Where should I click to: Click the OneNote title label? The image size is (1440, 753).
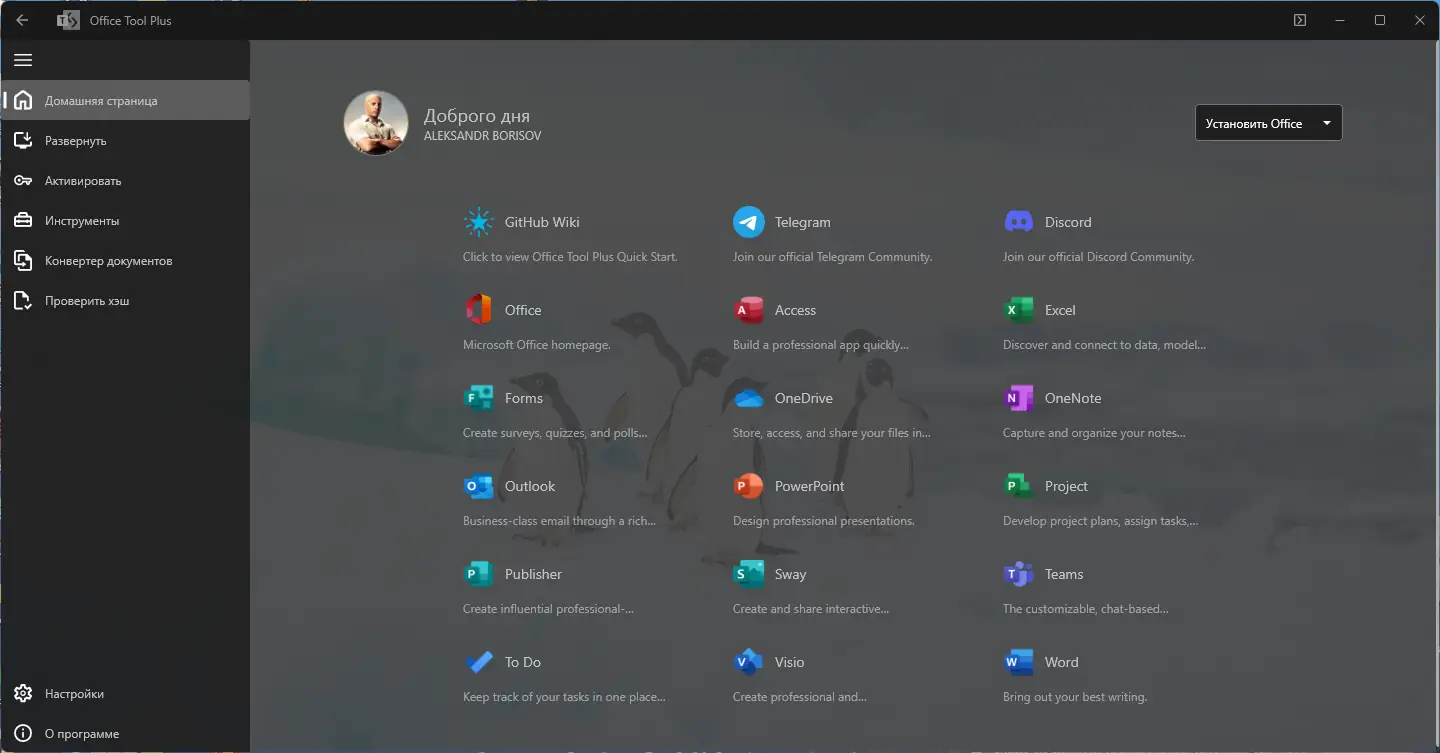tap(1073, 398)
